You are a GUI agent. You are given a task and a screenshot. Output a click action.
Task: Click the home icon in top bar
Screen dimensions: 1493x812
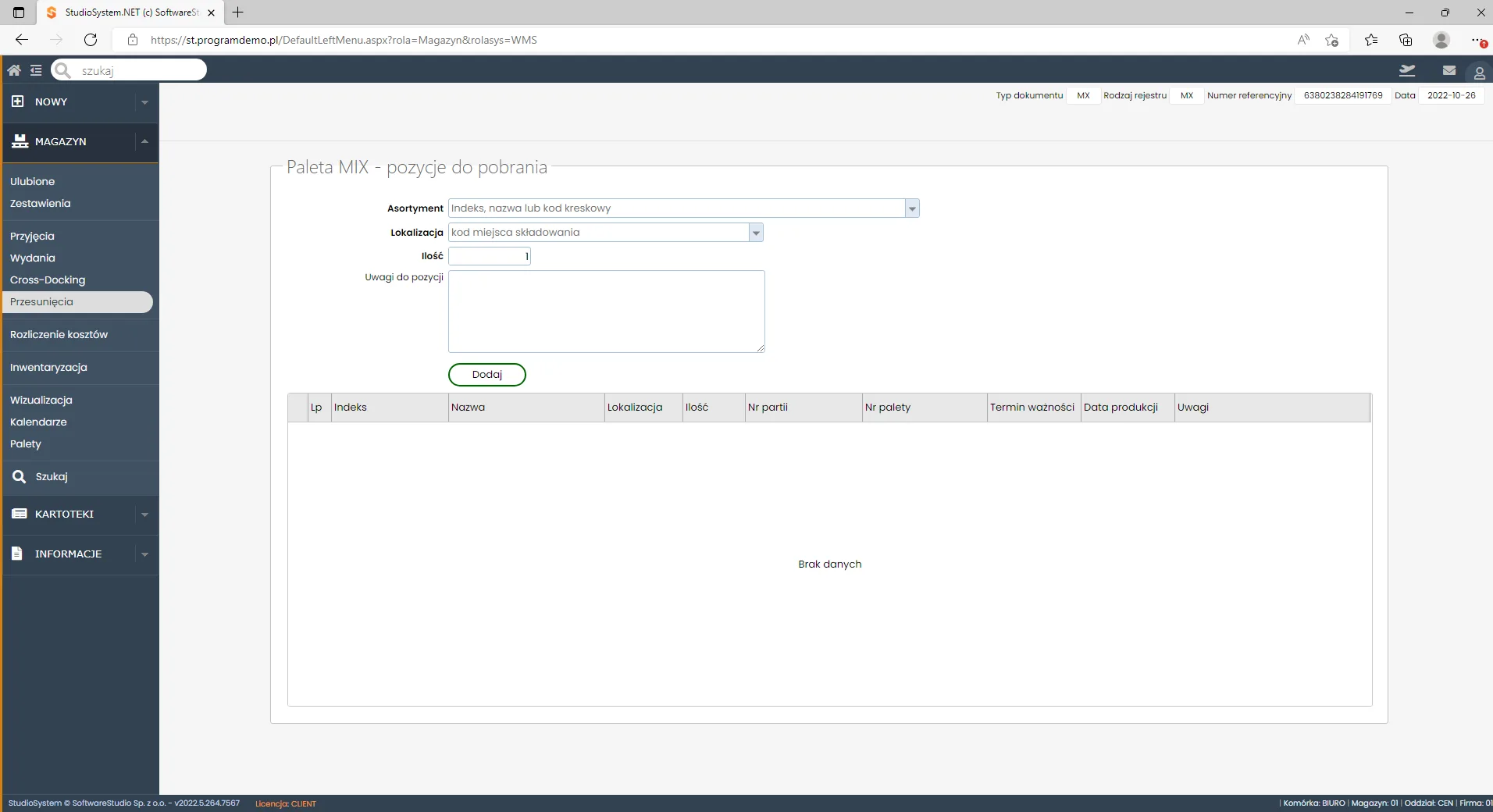14,70
